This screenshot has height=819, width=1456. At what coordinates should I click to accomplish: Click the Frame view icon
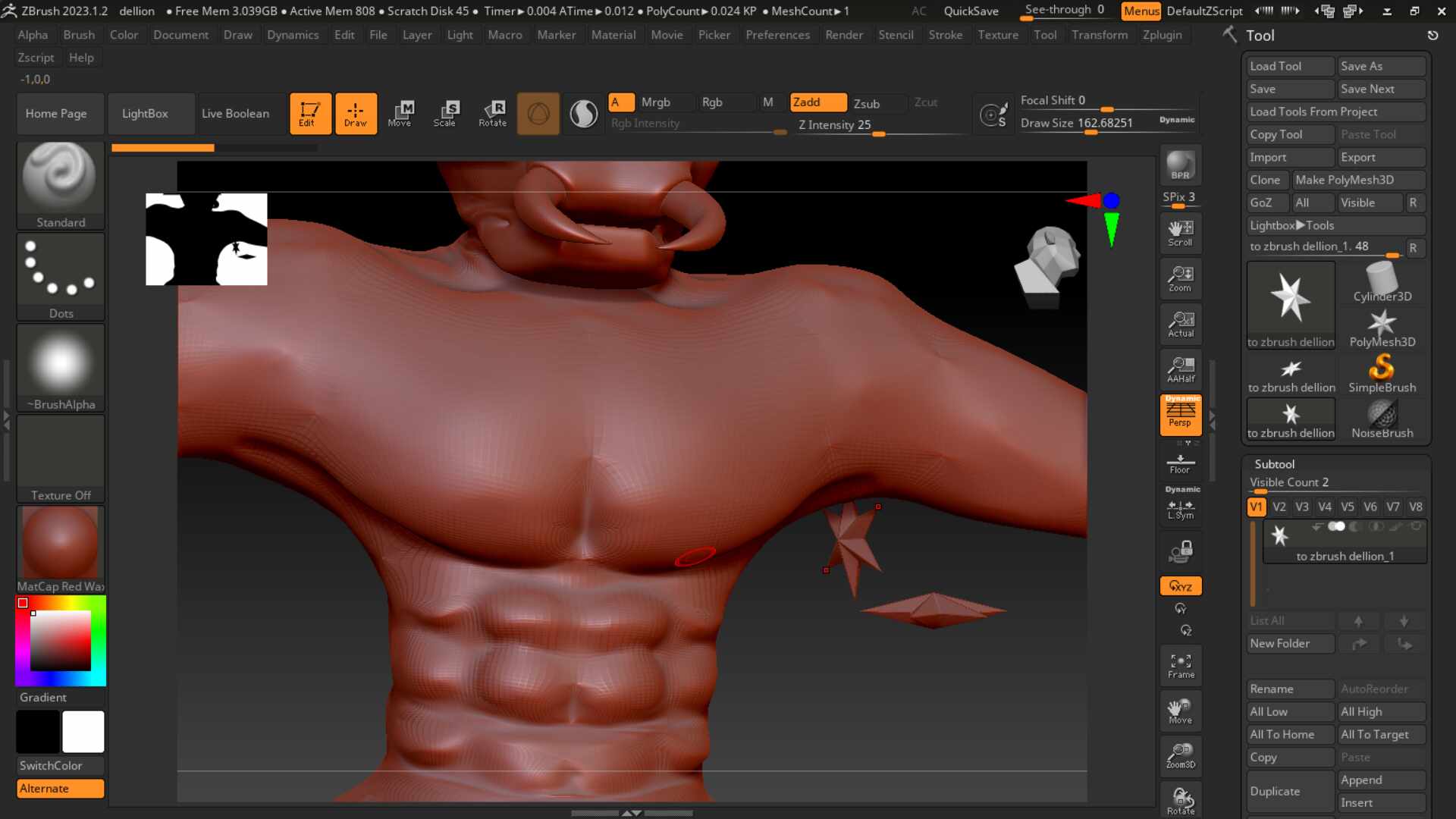pos(1180,666)
